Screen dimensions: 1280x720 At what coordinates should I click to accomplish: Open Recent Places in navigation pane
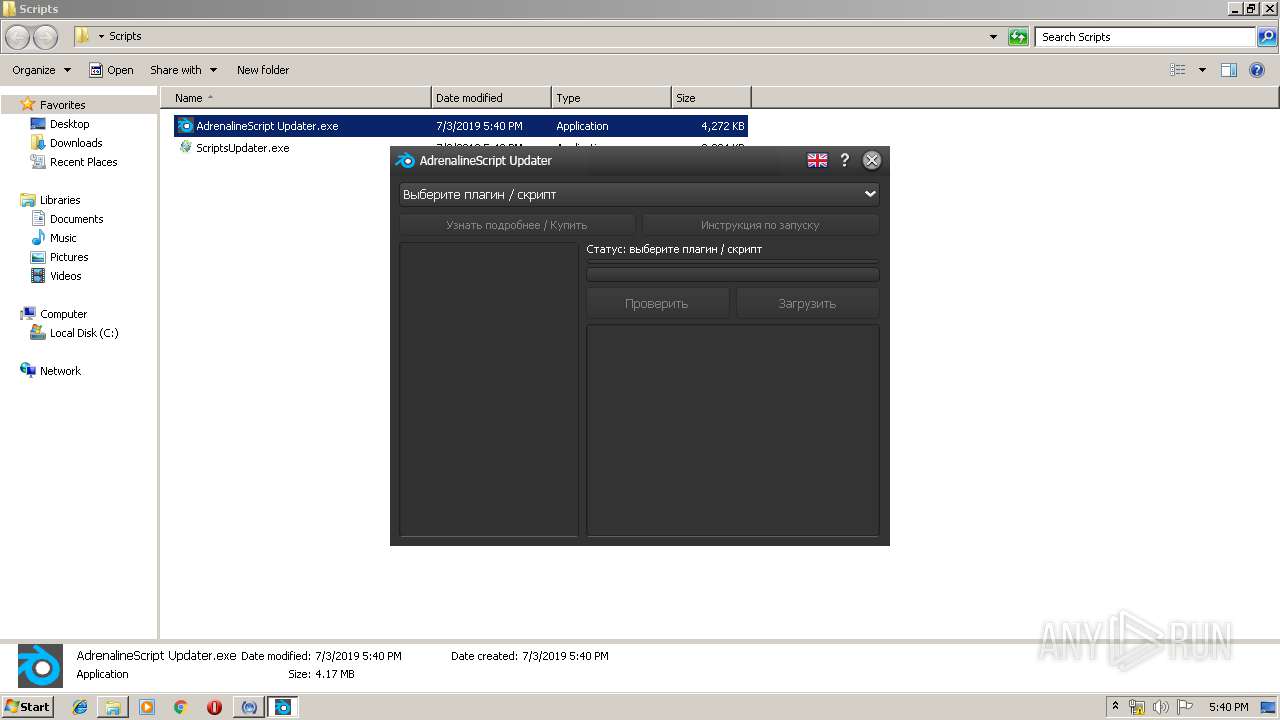click(84, 162)
